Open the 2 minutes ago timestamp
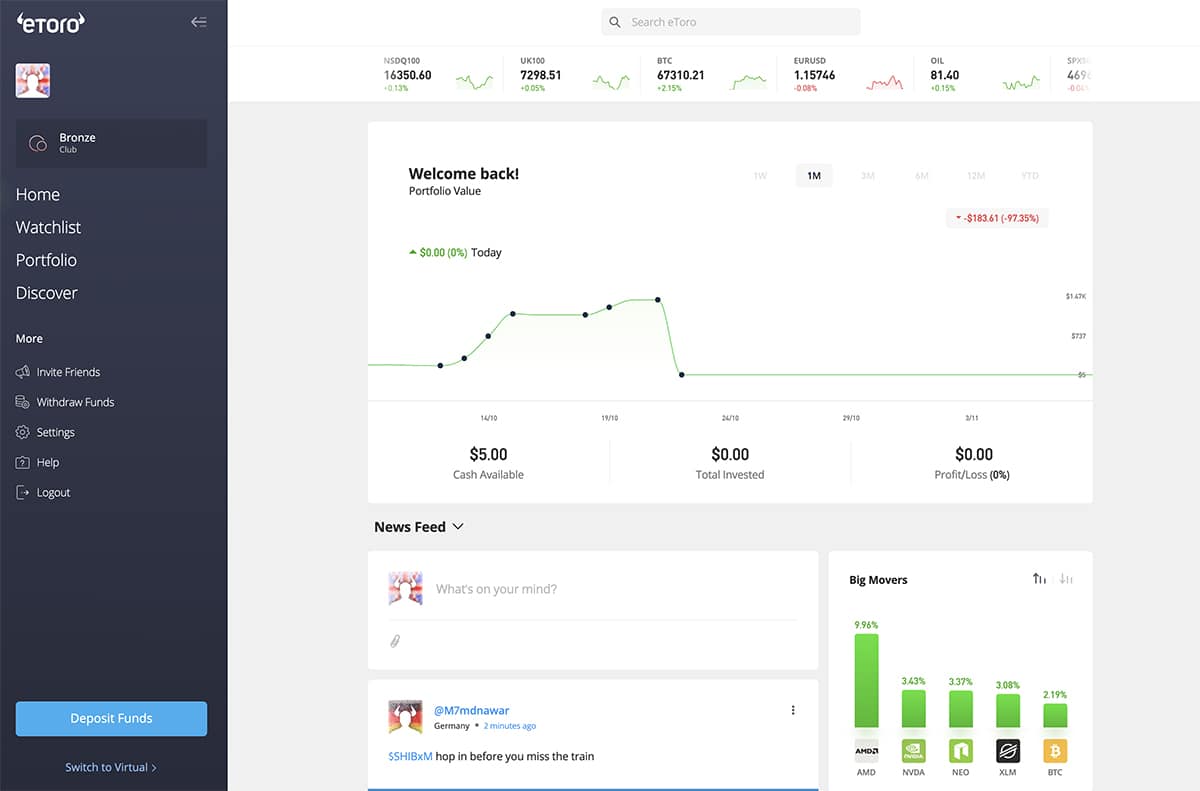Image resolution: width=1200 pixels, height=791 pixels. pos(510,726)
